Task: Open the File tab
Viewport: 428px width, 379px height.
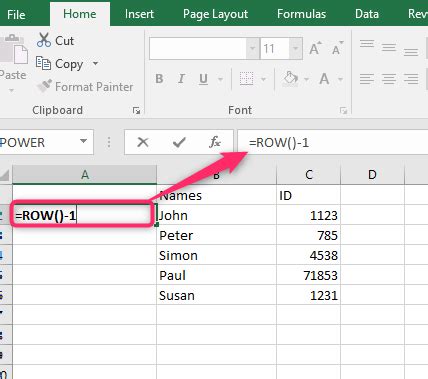Action: tap(16, 14)
